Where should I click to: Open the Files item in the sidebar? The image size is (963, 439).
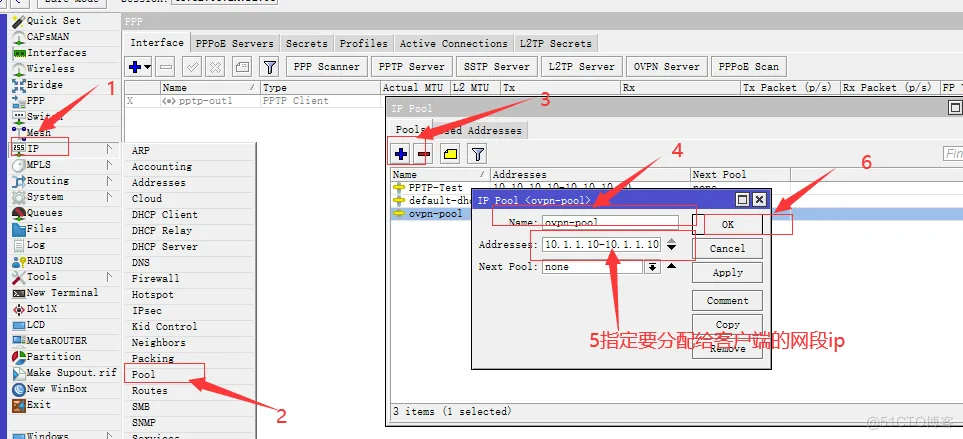(x=41, y=229)
